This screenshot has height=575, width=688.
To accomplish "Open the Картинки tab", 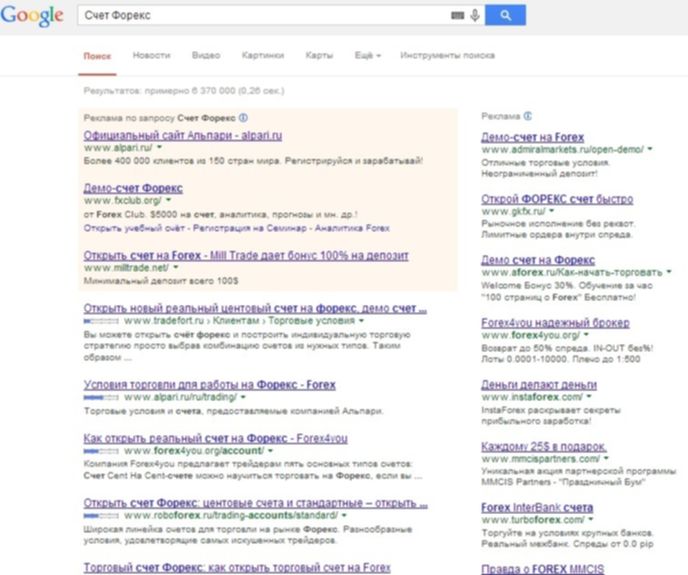I will (x=263, y=56).
